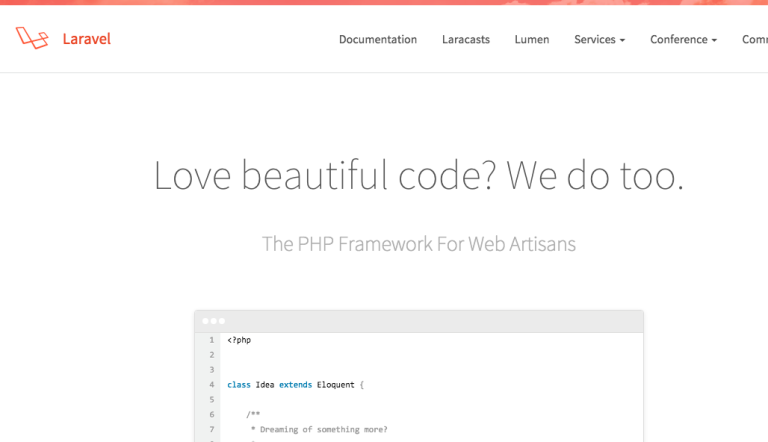
Task: Click the '<?php' code line
Action: tap(239, 340)
